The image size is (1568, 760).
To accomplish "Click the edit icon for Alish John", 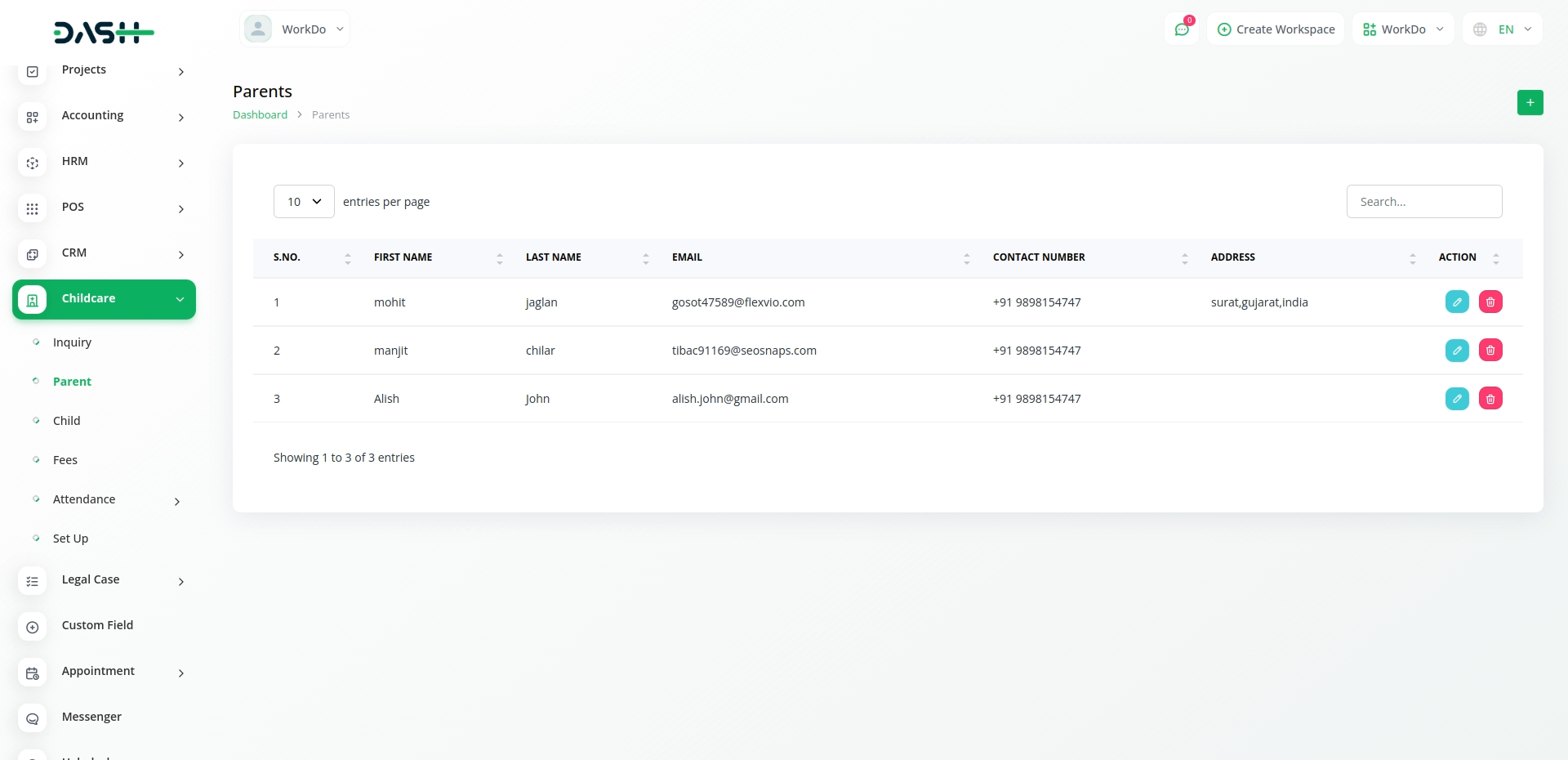I will click(1457, 399).
